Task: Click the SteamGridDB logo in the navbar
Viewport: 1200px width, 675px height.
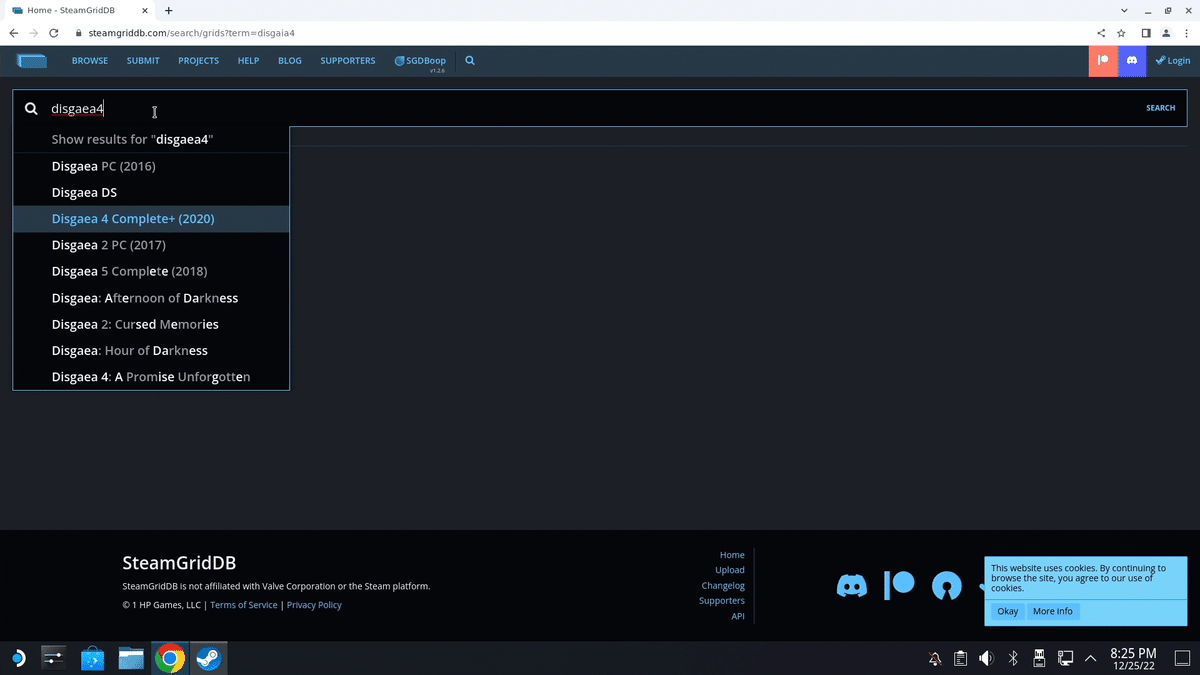Action: (x=32, y=60)
